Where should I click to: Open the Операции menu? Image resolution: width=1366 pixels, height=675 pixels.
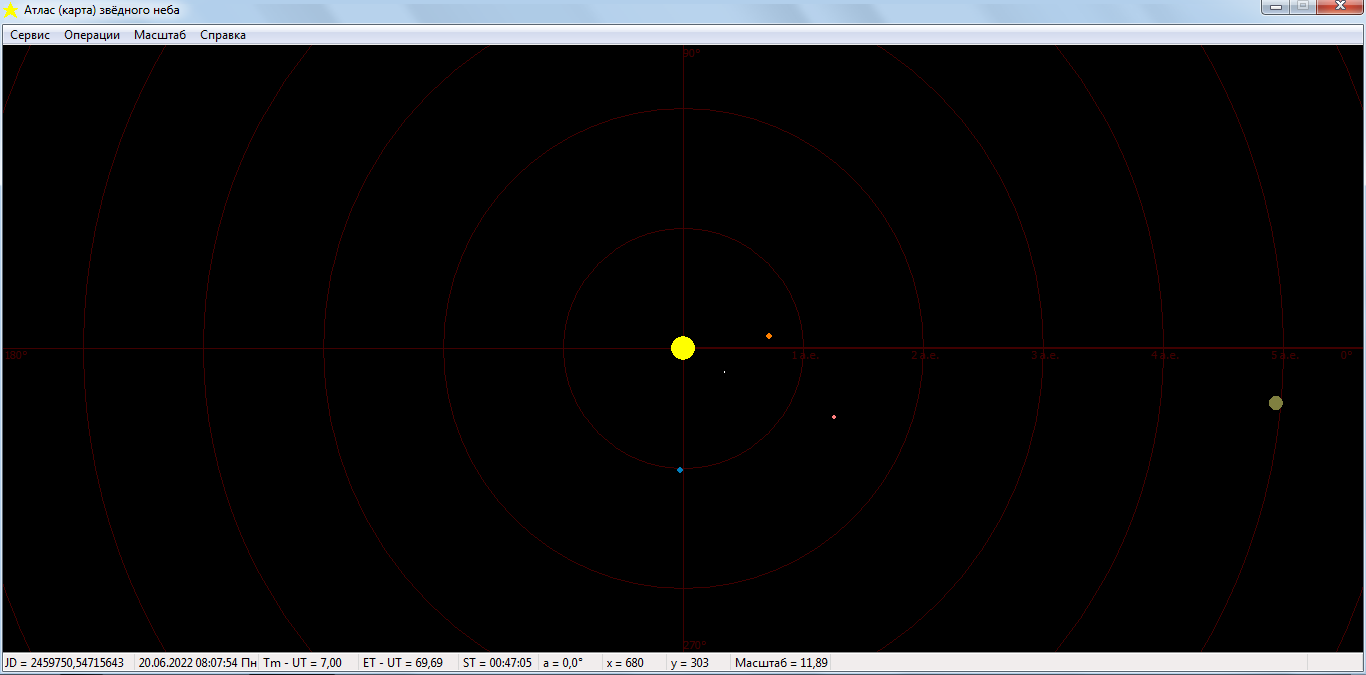click(92, 35)
